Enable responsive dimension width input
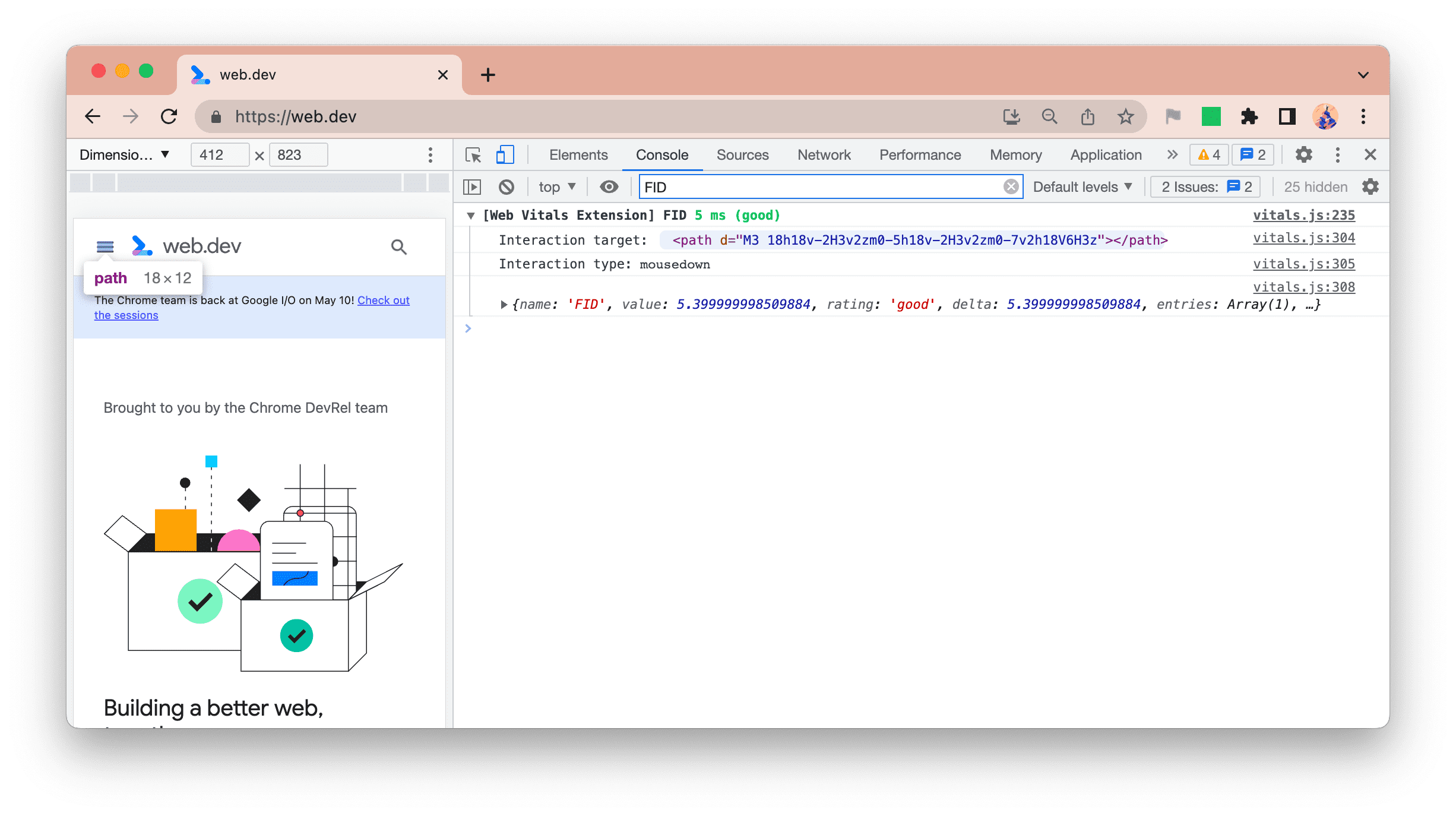 click(x=218, y=154)
